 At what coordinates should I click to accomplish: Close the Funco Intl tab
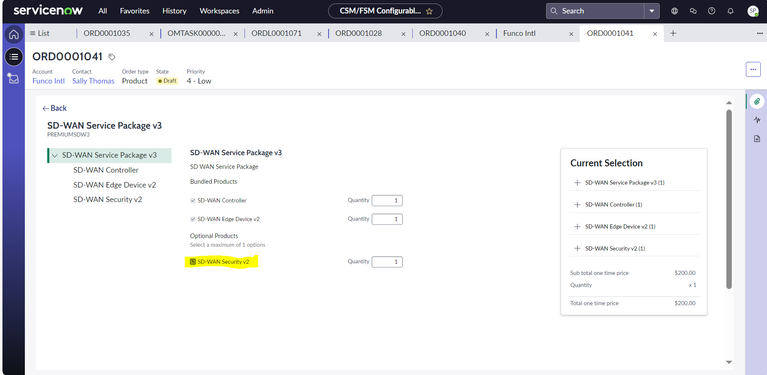click(x=571, y=34)
